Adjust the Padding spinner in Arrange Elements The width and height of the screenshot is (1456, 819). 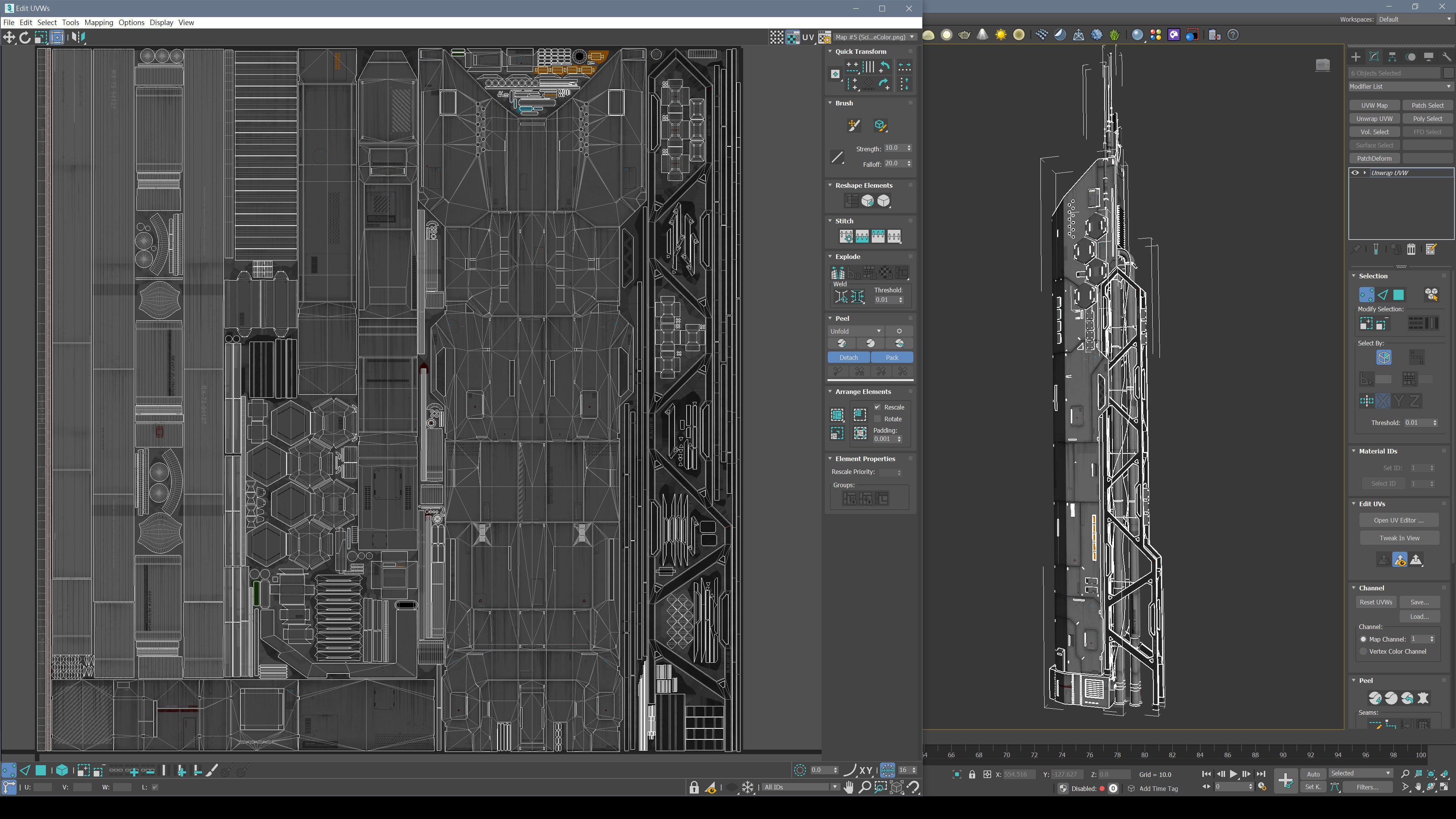pyautogui.click(x=899, y=439)
